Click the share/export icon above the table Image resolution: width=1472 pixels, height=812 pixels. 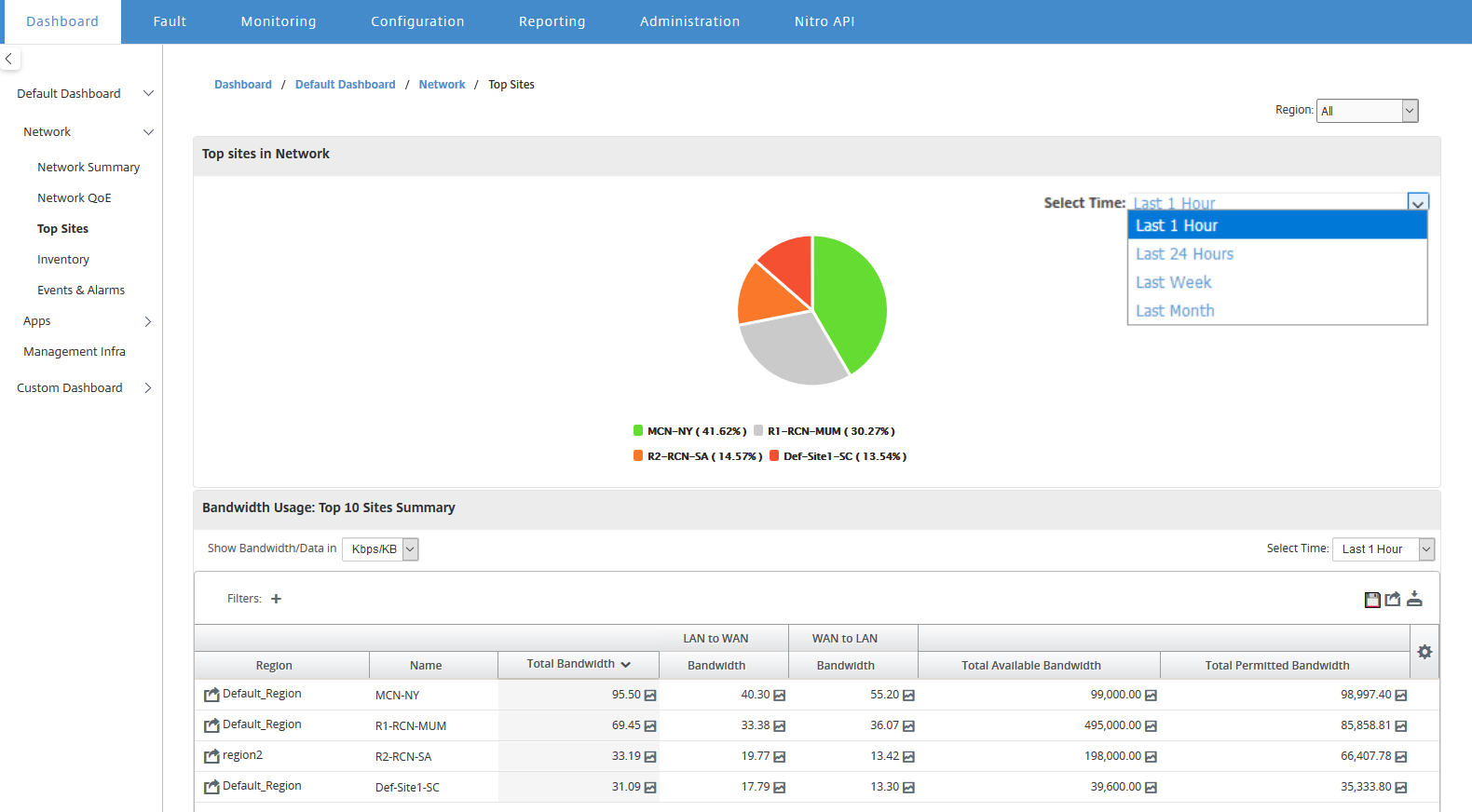pyautogui.click(x=1393, y=599)
